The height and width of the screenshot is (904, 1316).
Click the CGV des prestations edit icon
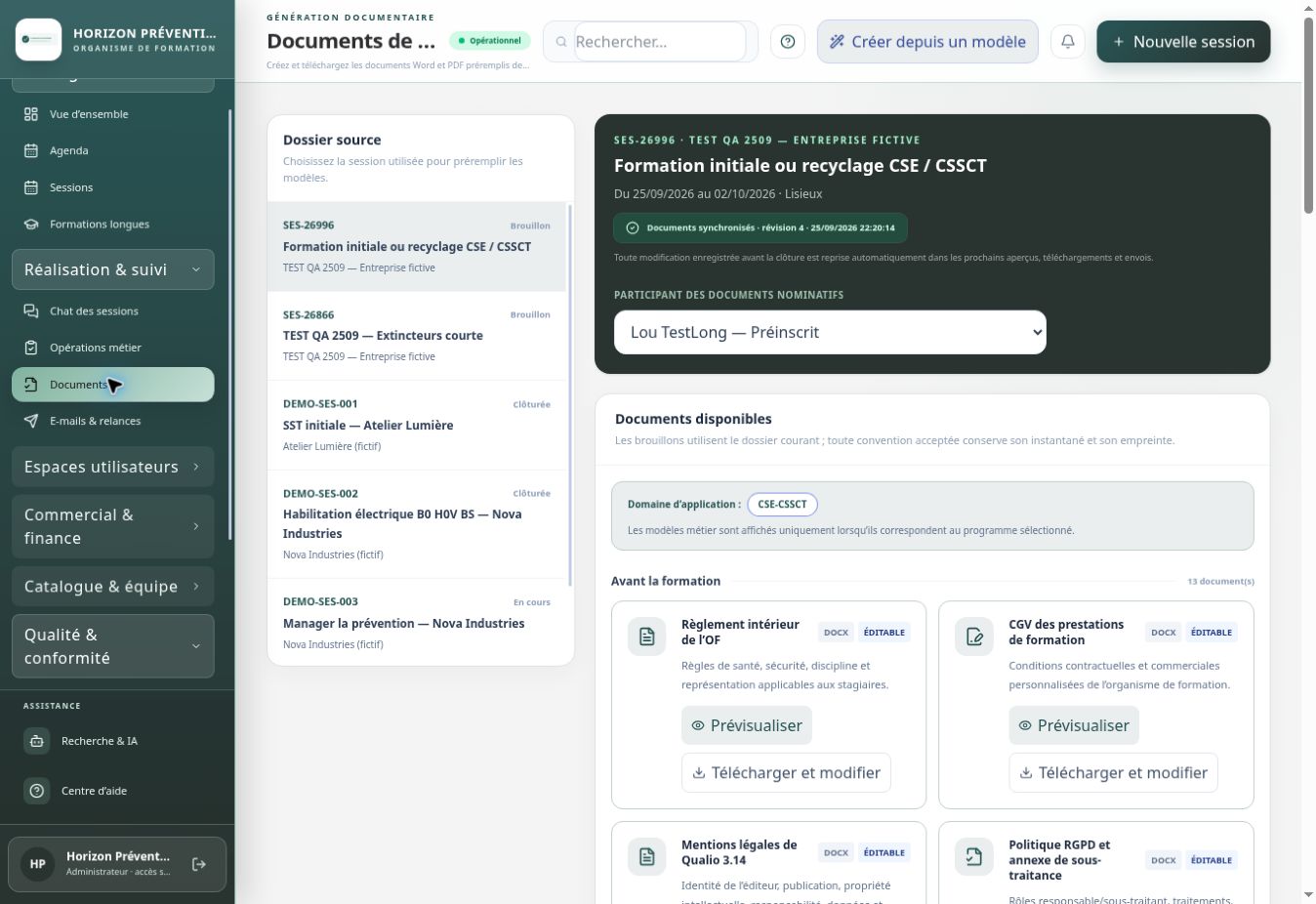[x=974, y=637]
